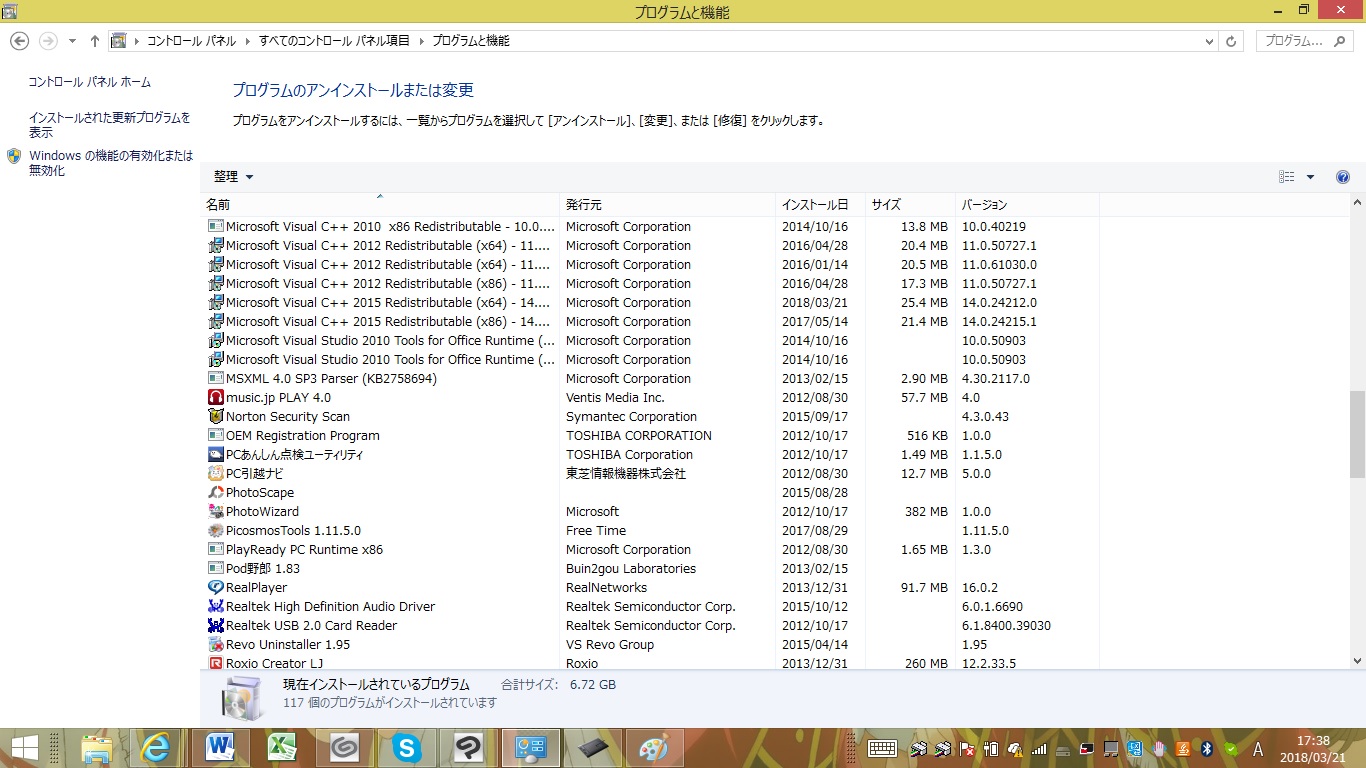Viewport: 1366px width, 768px height.
Task: Sort the list by バージョン column
Action: tap(1027, 205)
